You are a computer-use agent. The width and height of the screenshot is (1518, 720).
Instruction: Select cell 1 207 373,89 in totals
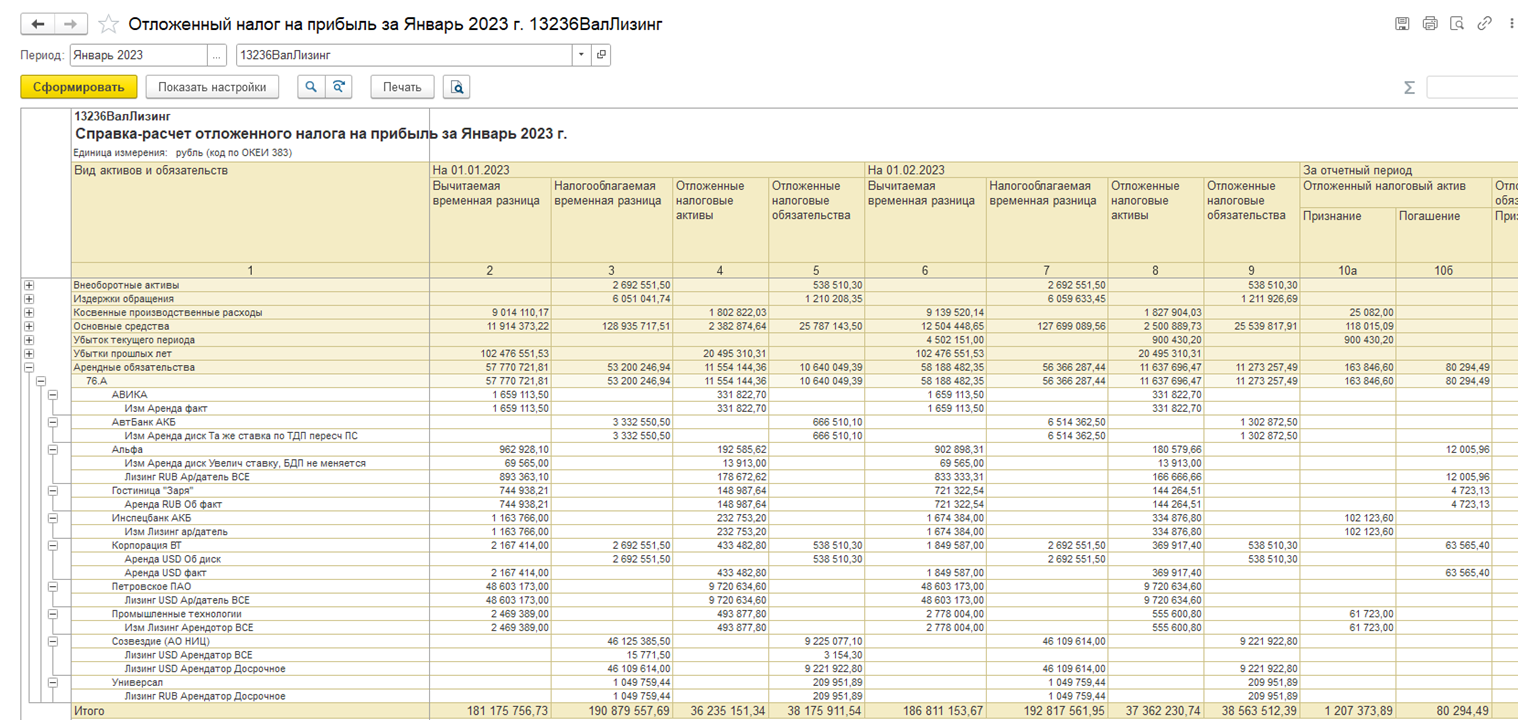(x=1348, y=711)
